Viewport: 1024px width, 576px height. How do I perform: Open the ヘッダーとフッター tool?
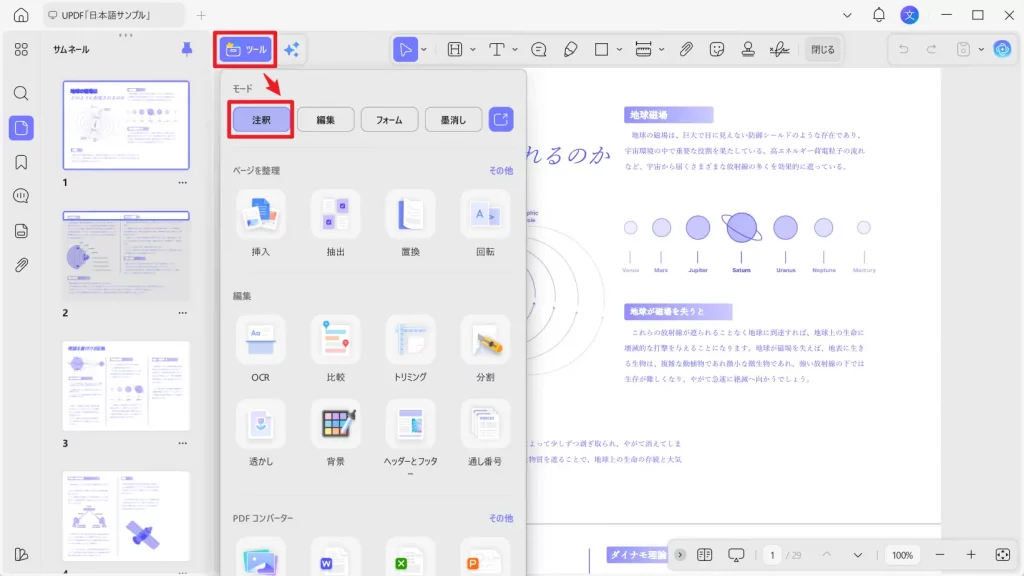[410, 438]
